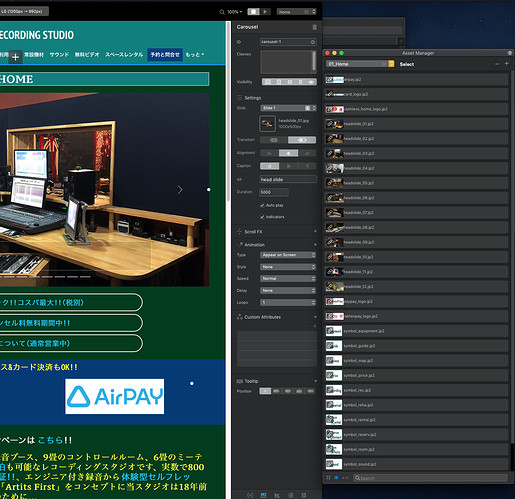Screen dimensions: 515x499
Task: Click the こちら link text
Action: [50, 440]
